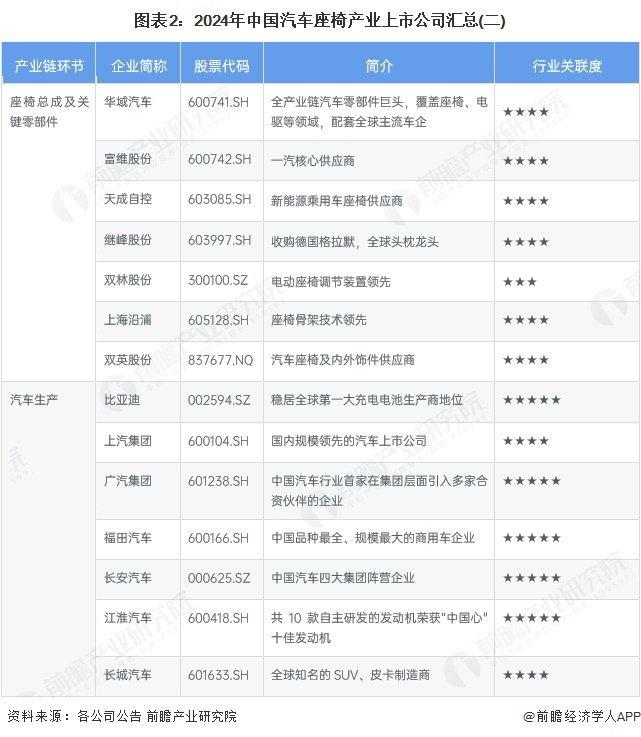The image size is (641, 737).
Task: Click the description 稳居全球第一大充电电池生产商地位
Action: (x=367, y=400)
